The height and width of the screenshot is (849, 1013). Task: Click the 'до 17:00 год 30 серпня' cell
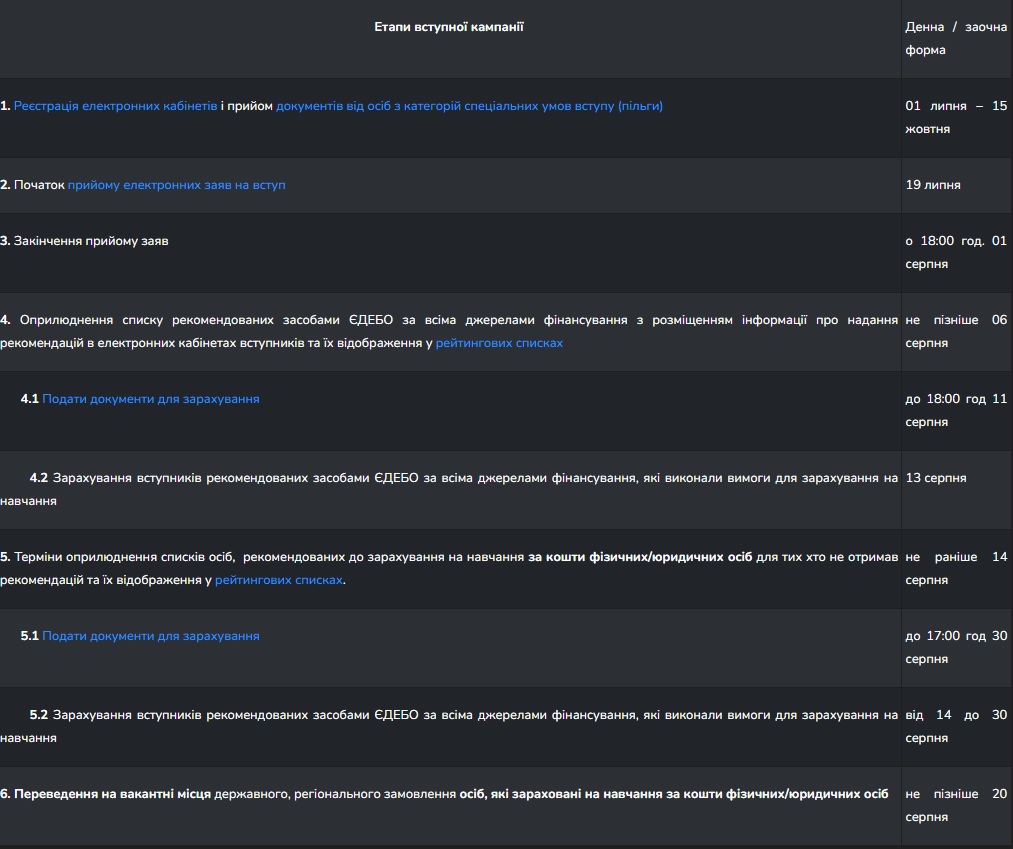click(956, 647)
